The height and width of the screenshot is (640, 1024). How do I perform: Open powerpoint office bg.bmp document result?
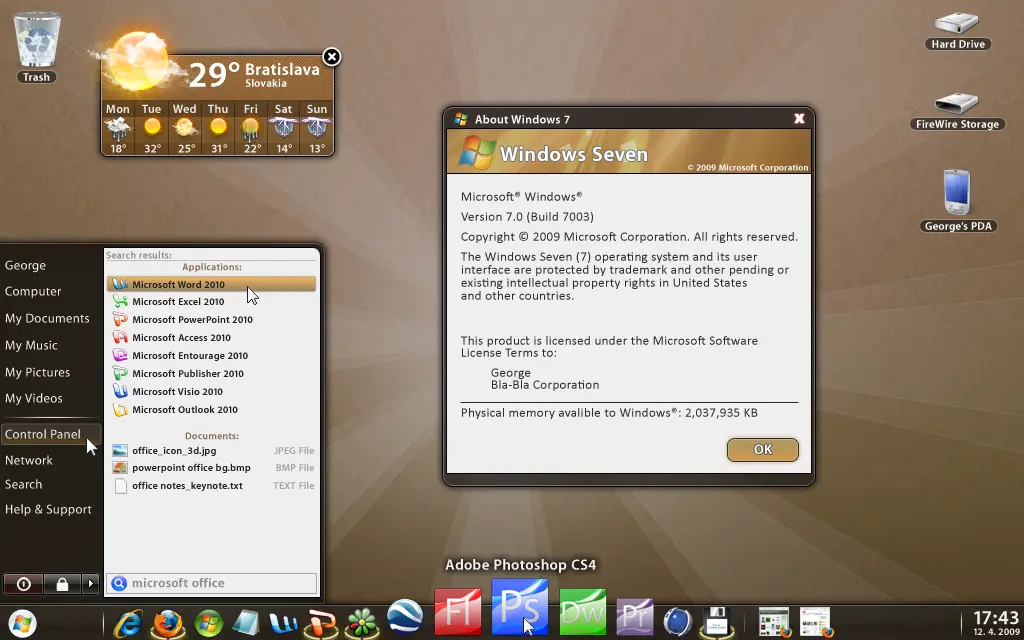pos(212,468)
